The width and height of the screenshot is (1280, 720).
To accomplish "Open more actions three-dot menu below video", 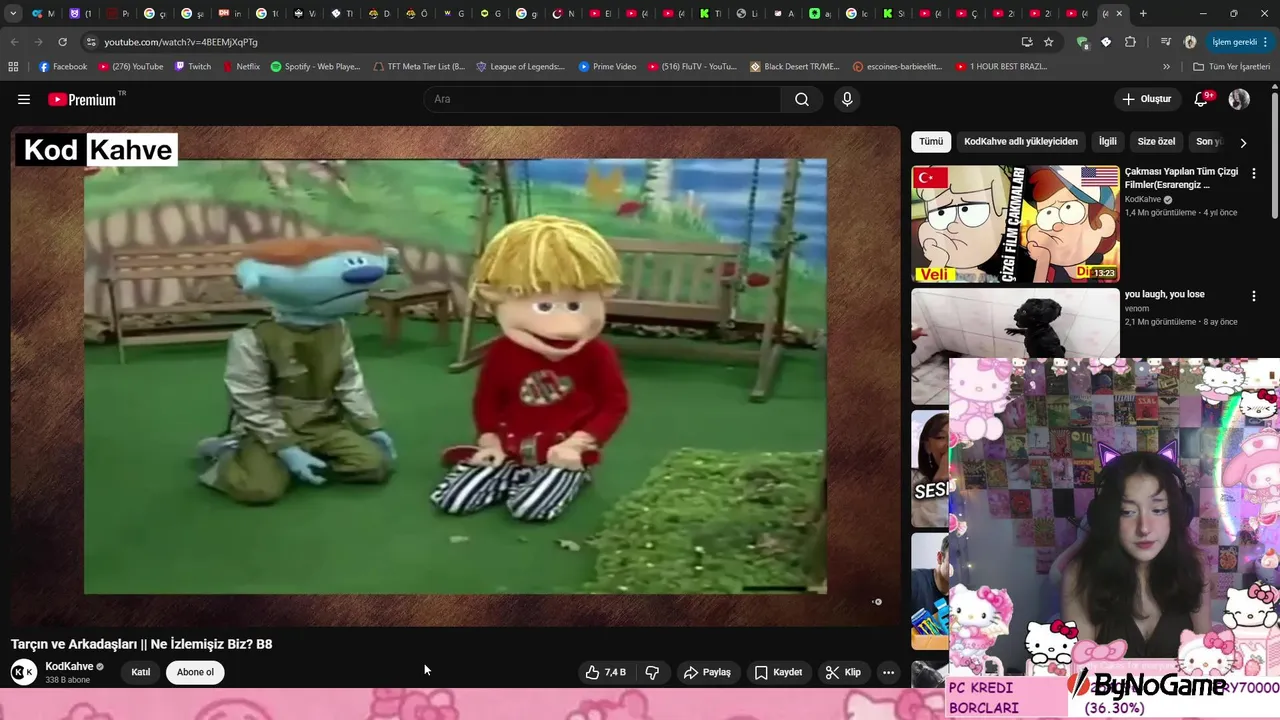I will coord(888,672).
